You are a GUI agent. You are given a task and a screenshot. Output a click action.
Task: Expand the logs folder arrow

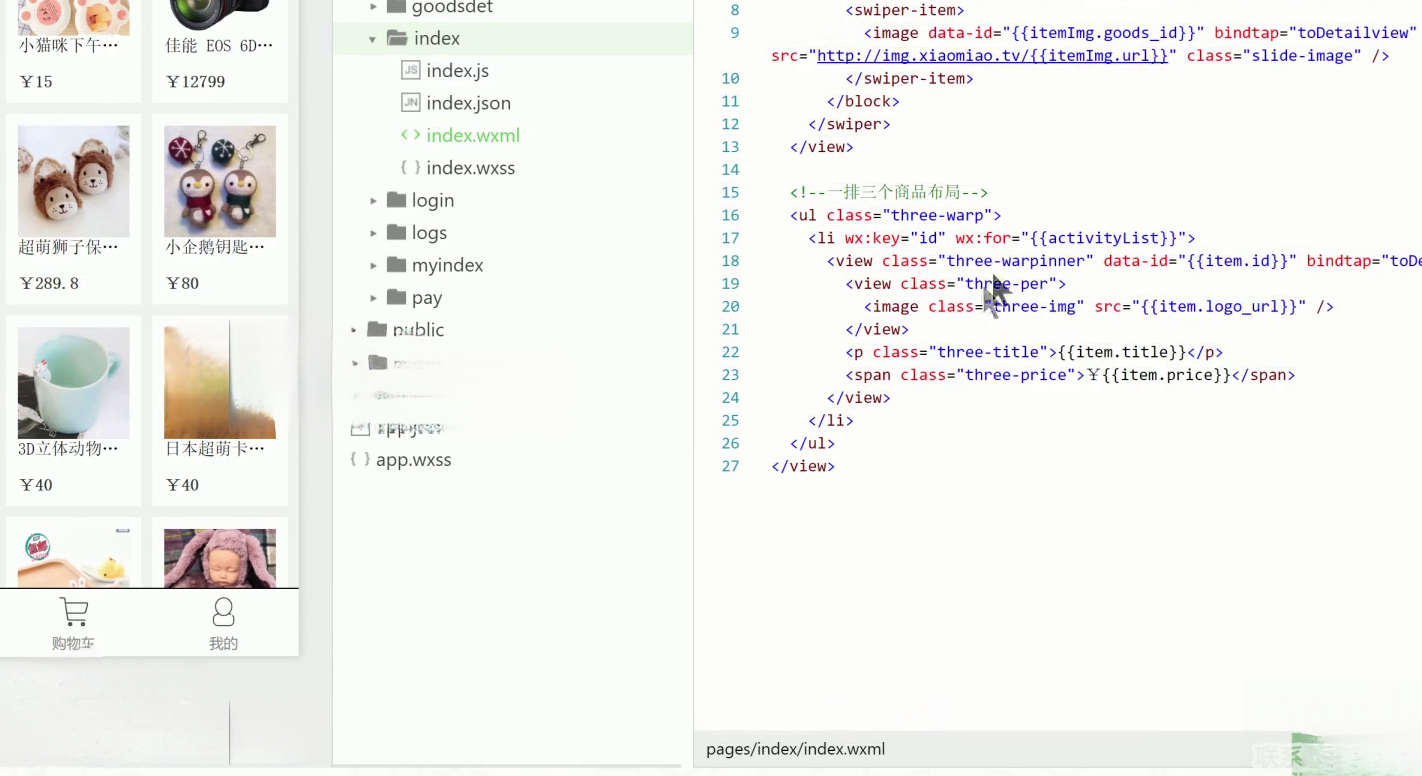tap(373, 233)
